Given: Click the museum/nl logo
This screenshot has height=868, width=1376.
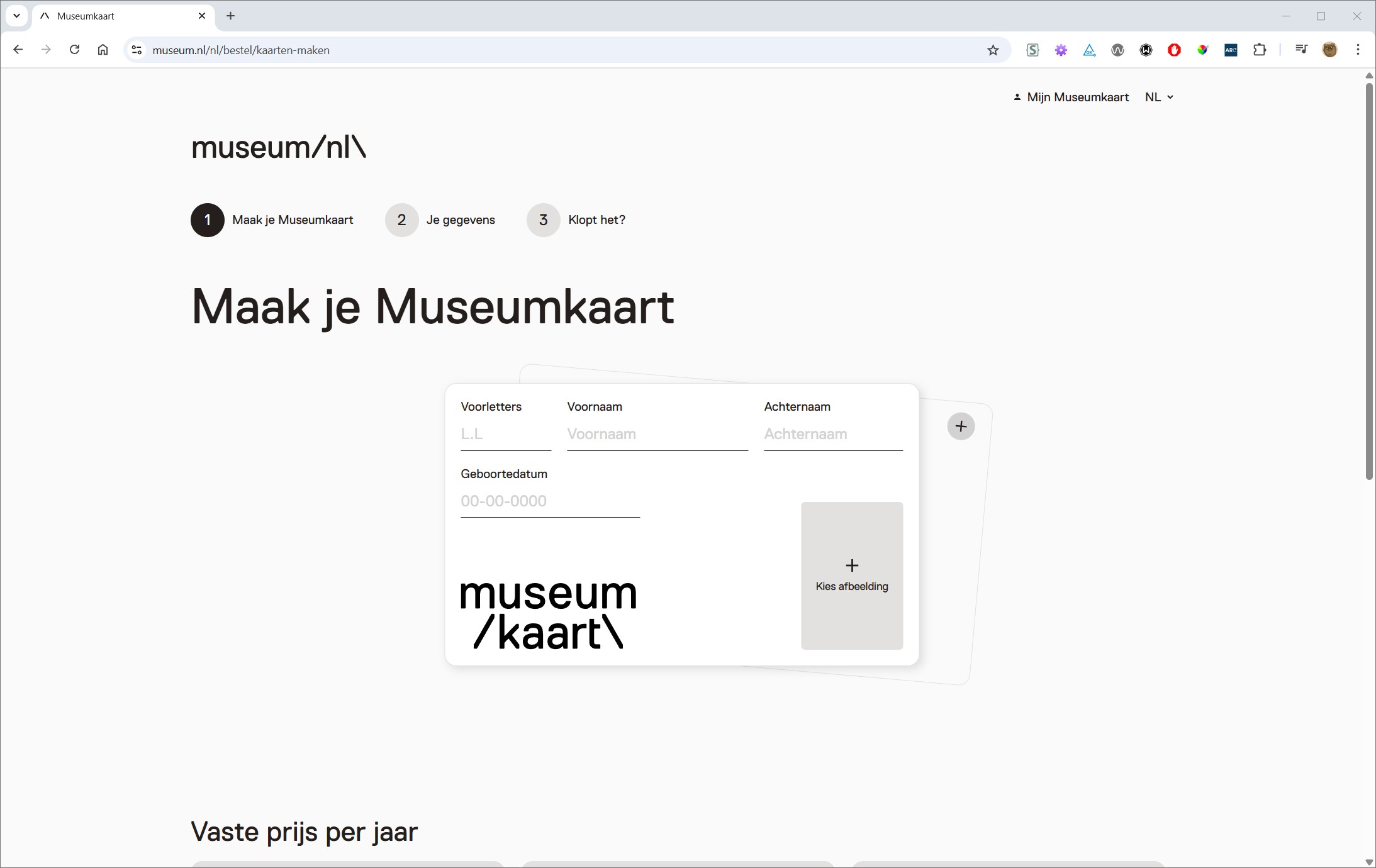Looking at the screenshot, I should [x=279, y=147].
